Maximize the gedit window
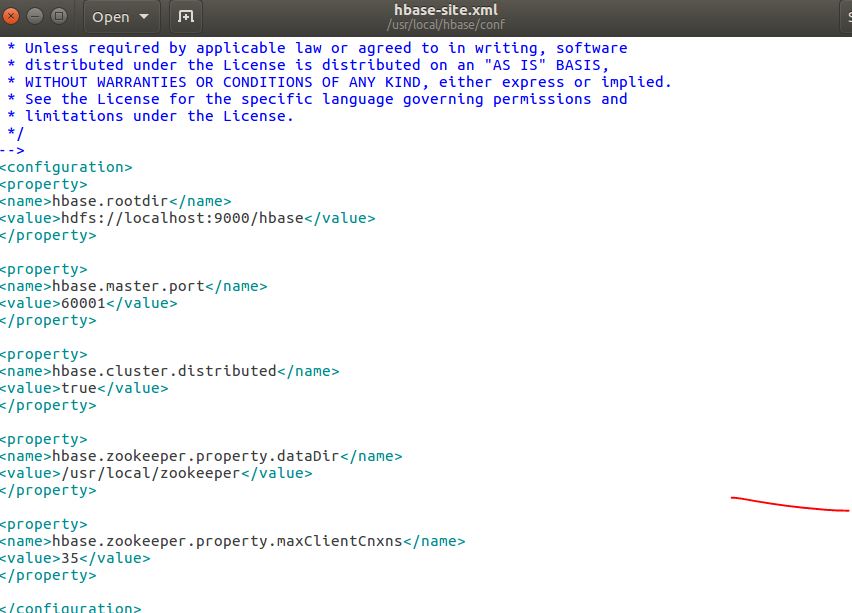The image size is (852, 613). pyautogui.click(x=59, y=16)
